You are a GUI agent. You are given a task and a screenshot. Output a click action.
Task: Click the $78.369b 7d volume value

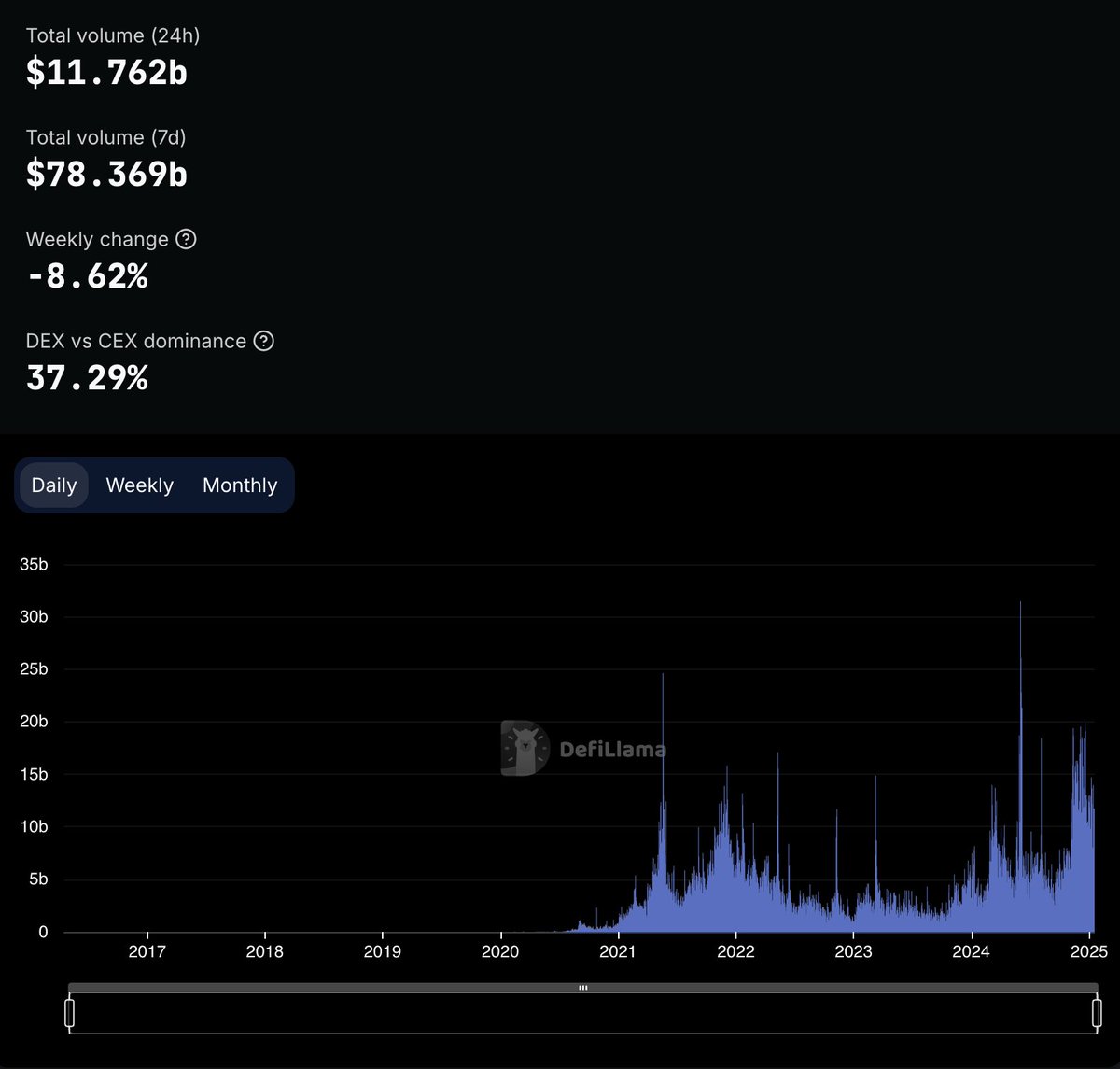pyautogui.click(x=106, y=174)
